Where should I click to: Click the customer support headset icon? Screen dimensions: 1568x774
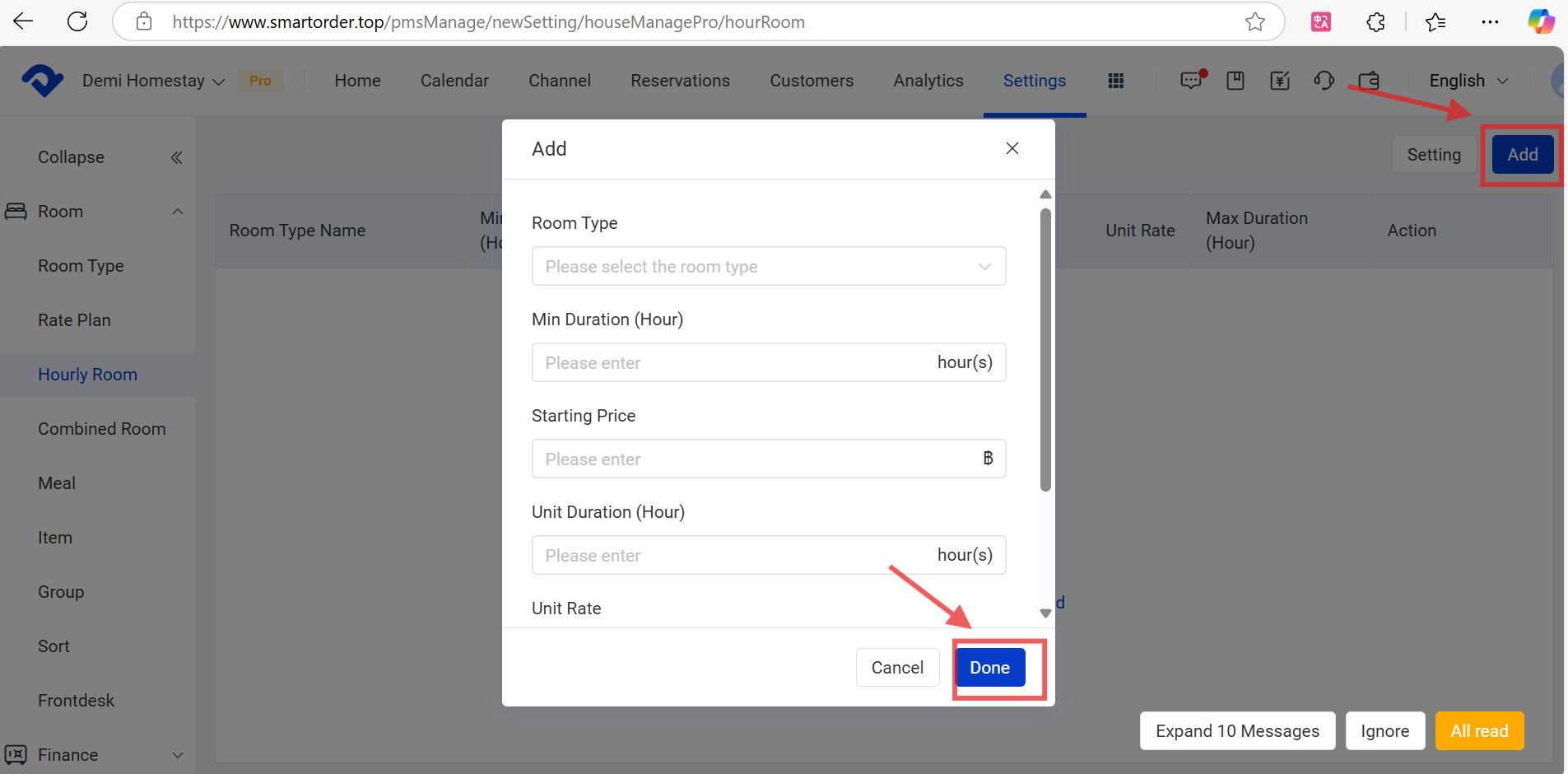pyautogui.click(x=1324, y=81)
